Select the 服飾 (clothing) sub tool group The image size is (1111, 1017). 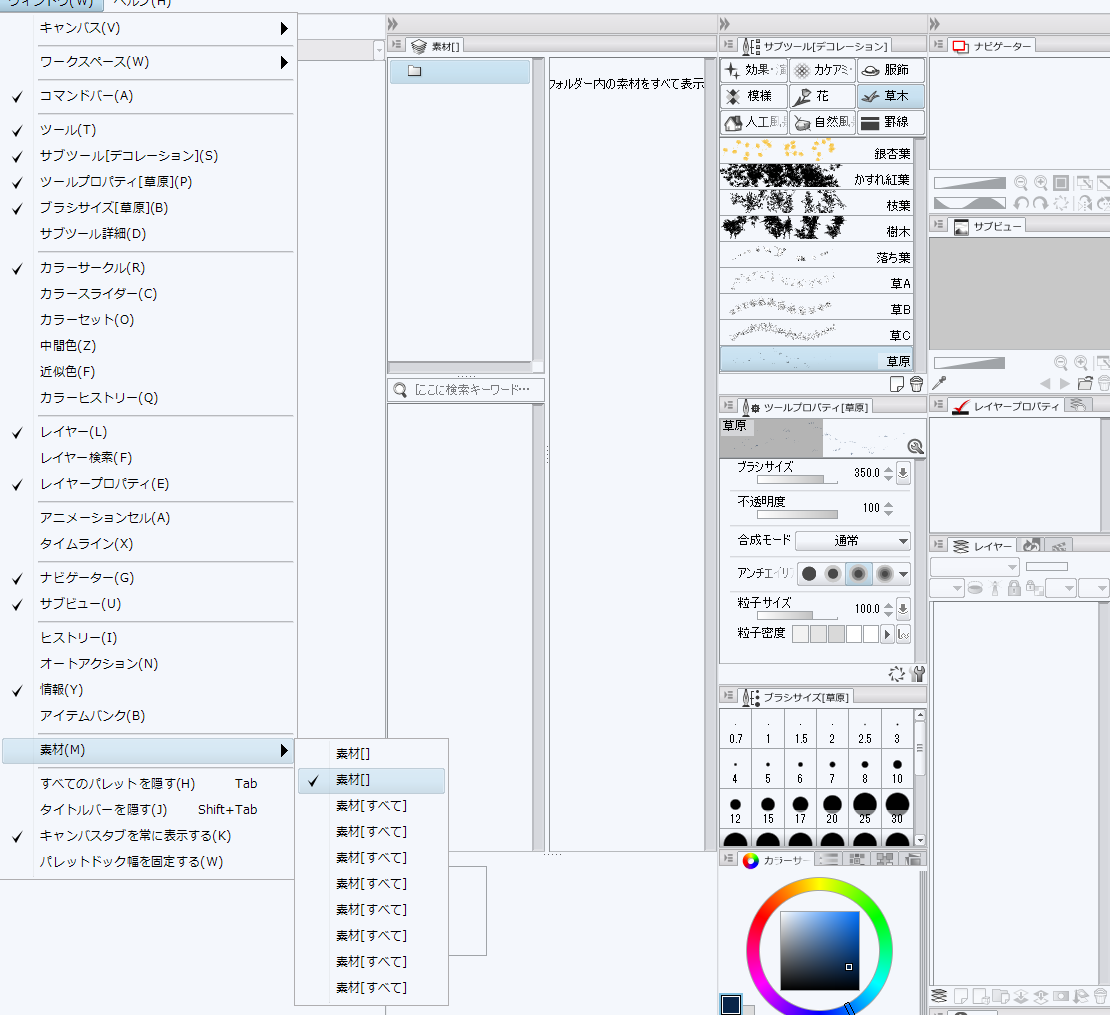click(890, 71)
